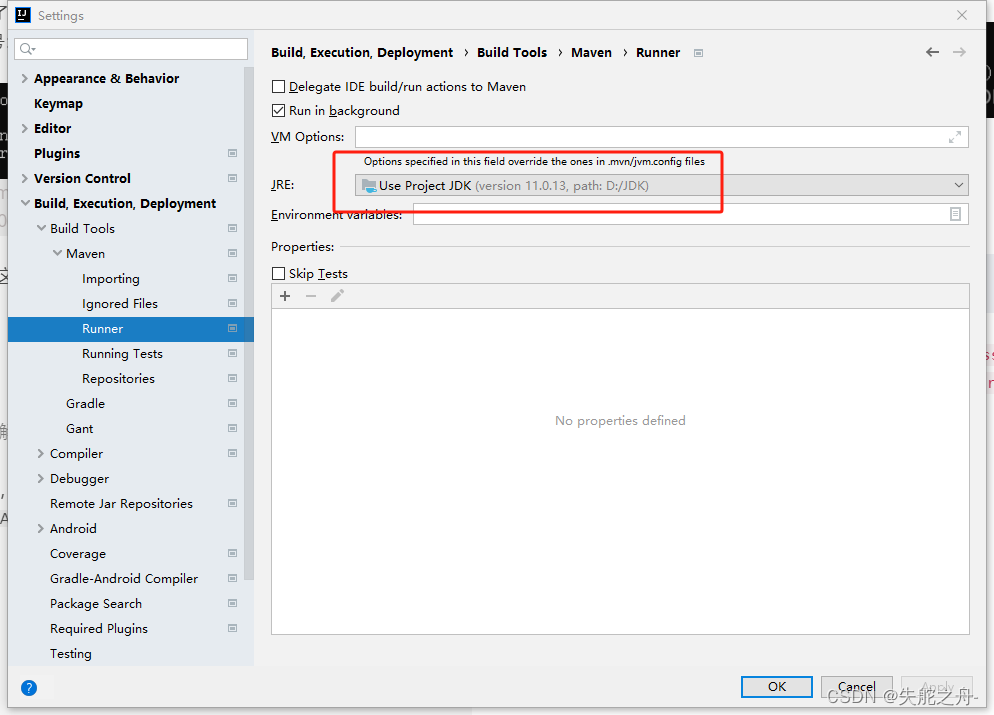Click the project-level icon beside Build Tools
Screen dimensions: 994x715
coord(233,228)
